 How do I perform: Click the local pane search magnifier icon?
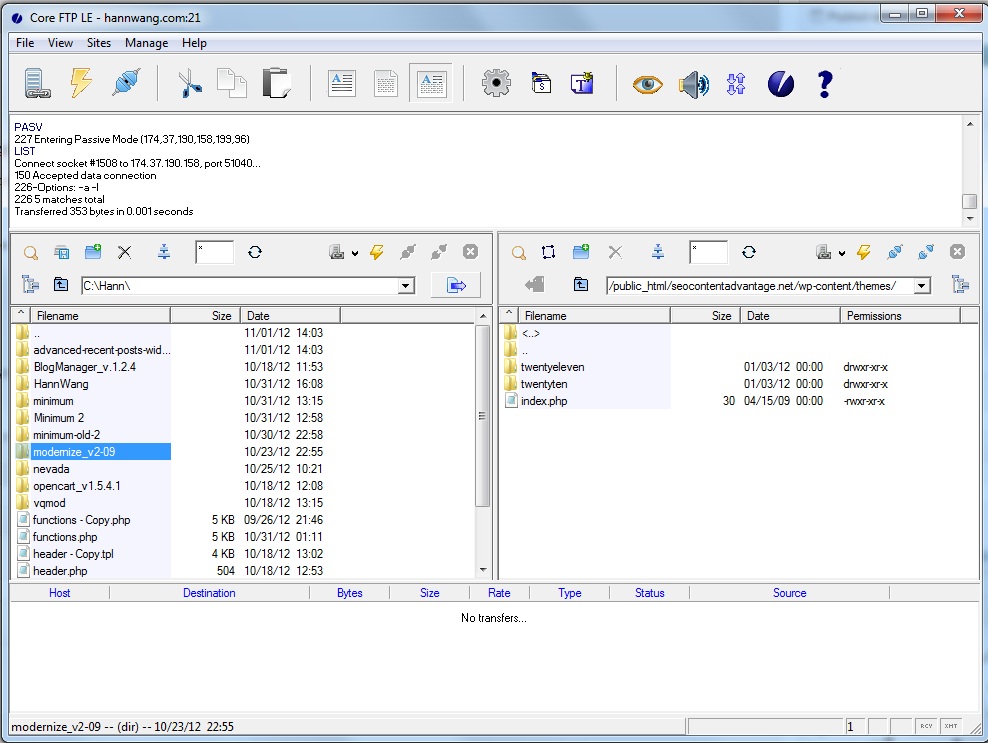click(x=30, y=253)
